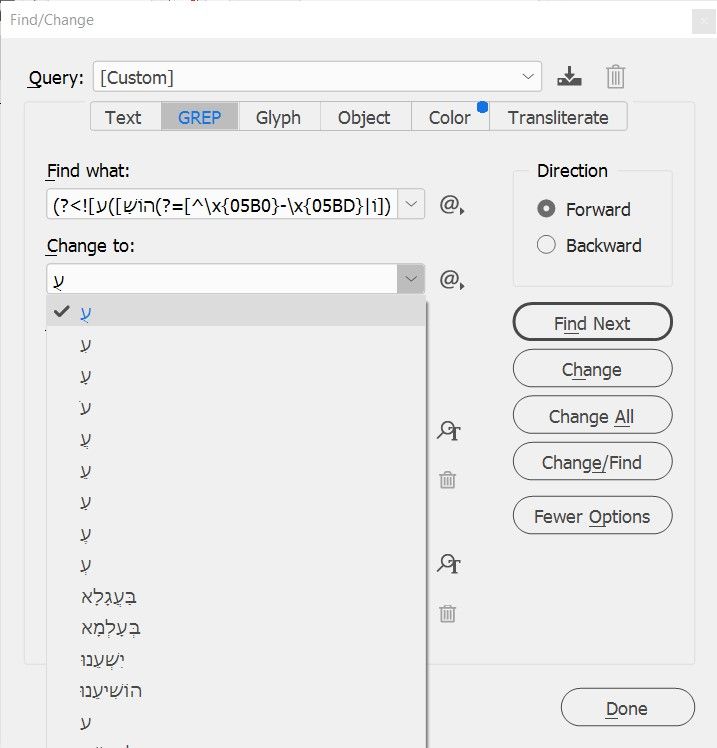Viewport: 717px width, 748px height.
Task: Open the Color tab
Action: (x=449, y=117)
